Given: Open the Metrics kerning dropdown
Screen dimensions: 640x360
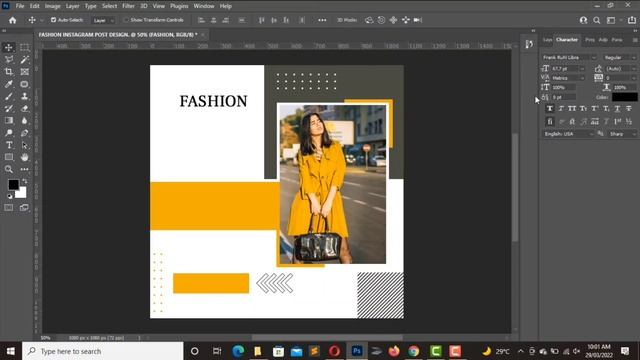Looking at the screenshot, I should [x=582, y=78].
